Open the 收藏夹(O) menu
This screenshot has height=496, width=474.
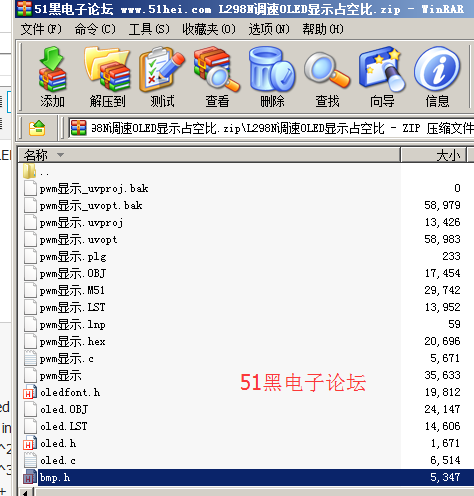coord(209,29)
